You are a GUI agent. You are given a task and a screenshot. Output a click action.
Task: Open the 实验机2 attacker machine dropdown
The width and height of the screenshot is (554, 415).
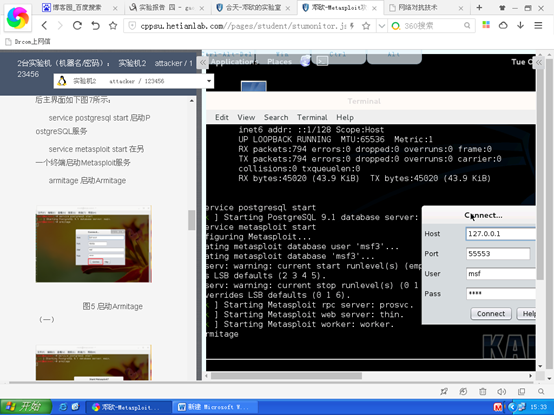coord(134,81)
